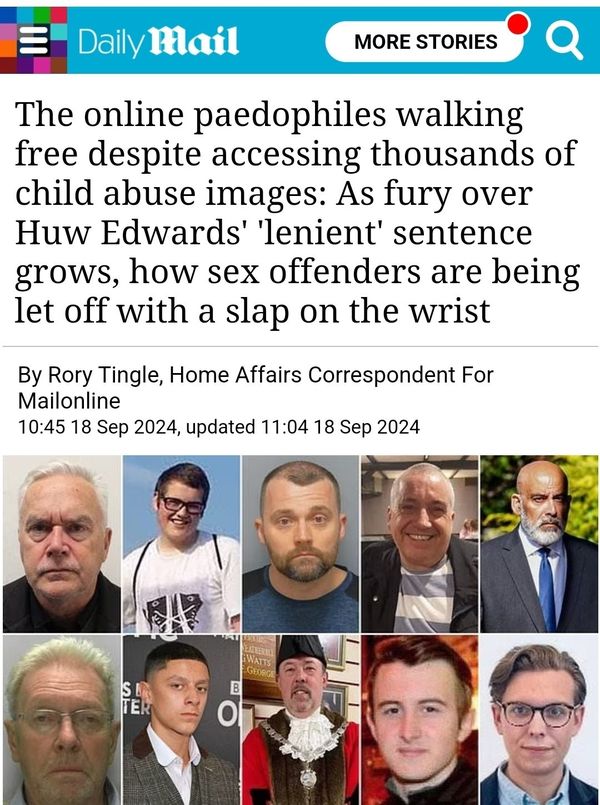Select the article headline text
The width and height of the screenshot is (600, 805).
point(297,213)
